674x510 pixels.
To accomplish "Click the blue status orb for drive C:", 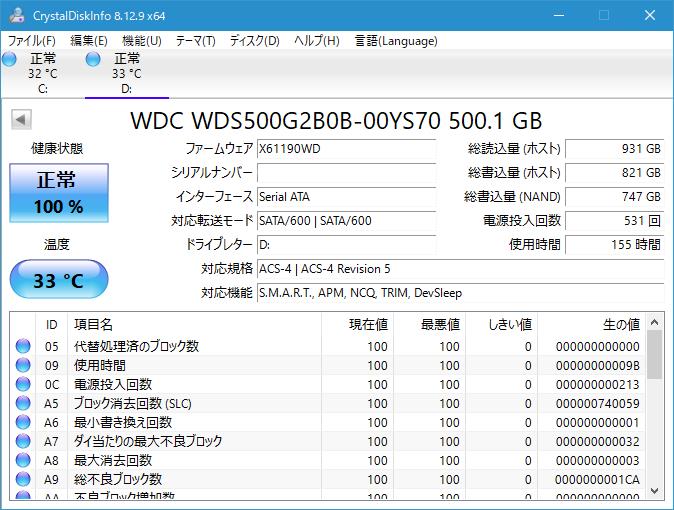I will pyautogui.click(x=9, y=59).
